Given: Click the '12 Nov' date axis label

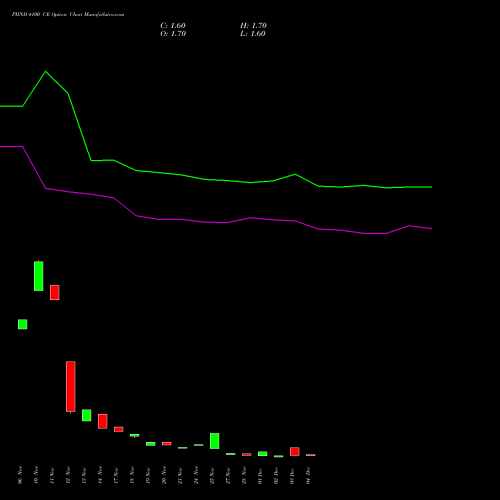Looking at the screenshot, I should tap(68, 475).
